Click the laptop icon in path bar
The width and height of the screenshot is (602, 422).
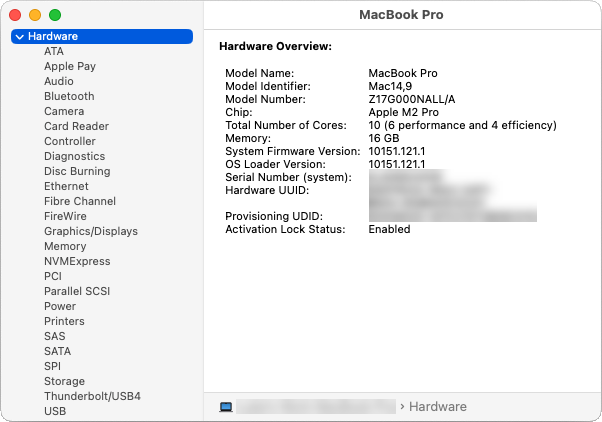226,407
